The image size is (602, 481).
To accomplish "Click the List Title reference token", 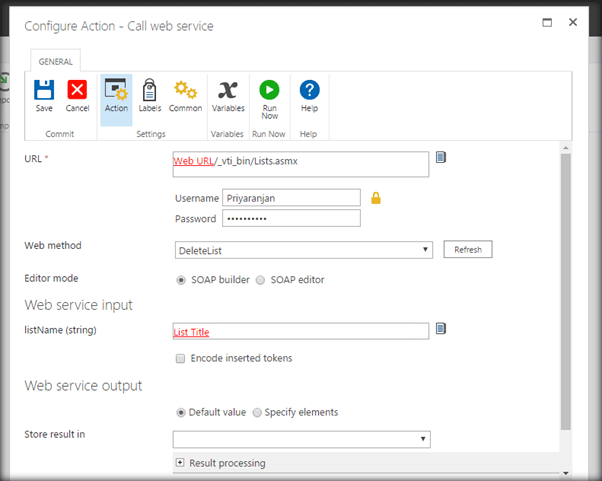I will click(x=192, y=332).
